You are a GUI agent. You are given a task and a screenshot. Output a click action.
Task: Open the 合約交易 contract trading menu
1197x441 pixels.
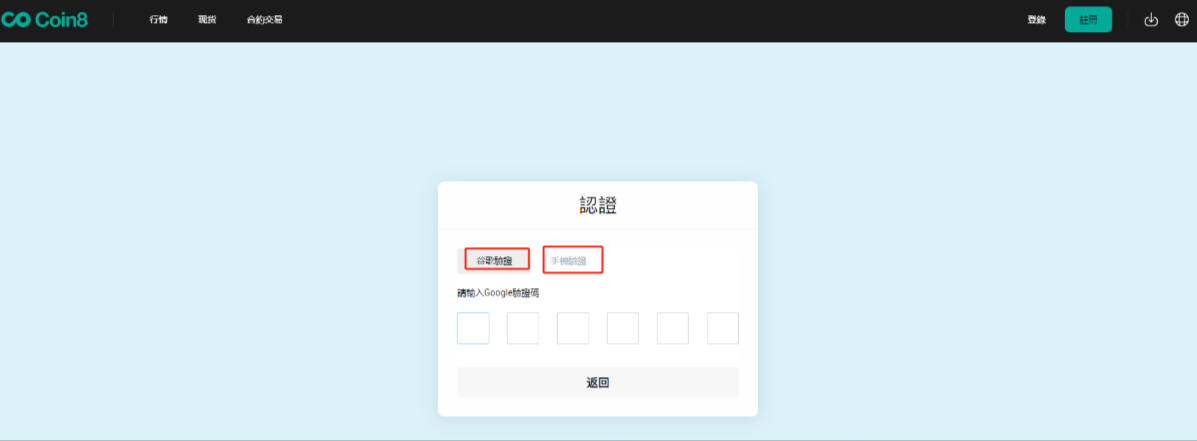coord(264,20)
